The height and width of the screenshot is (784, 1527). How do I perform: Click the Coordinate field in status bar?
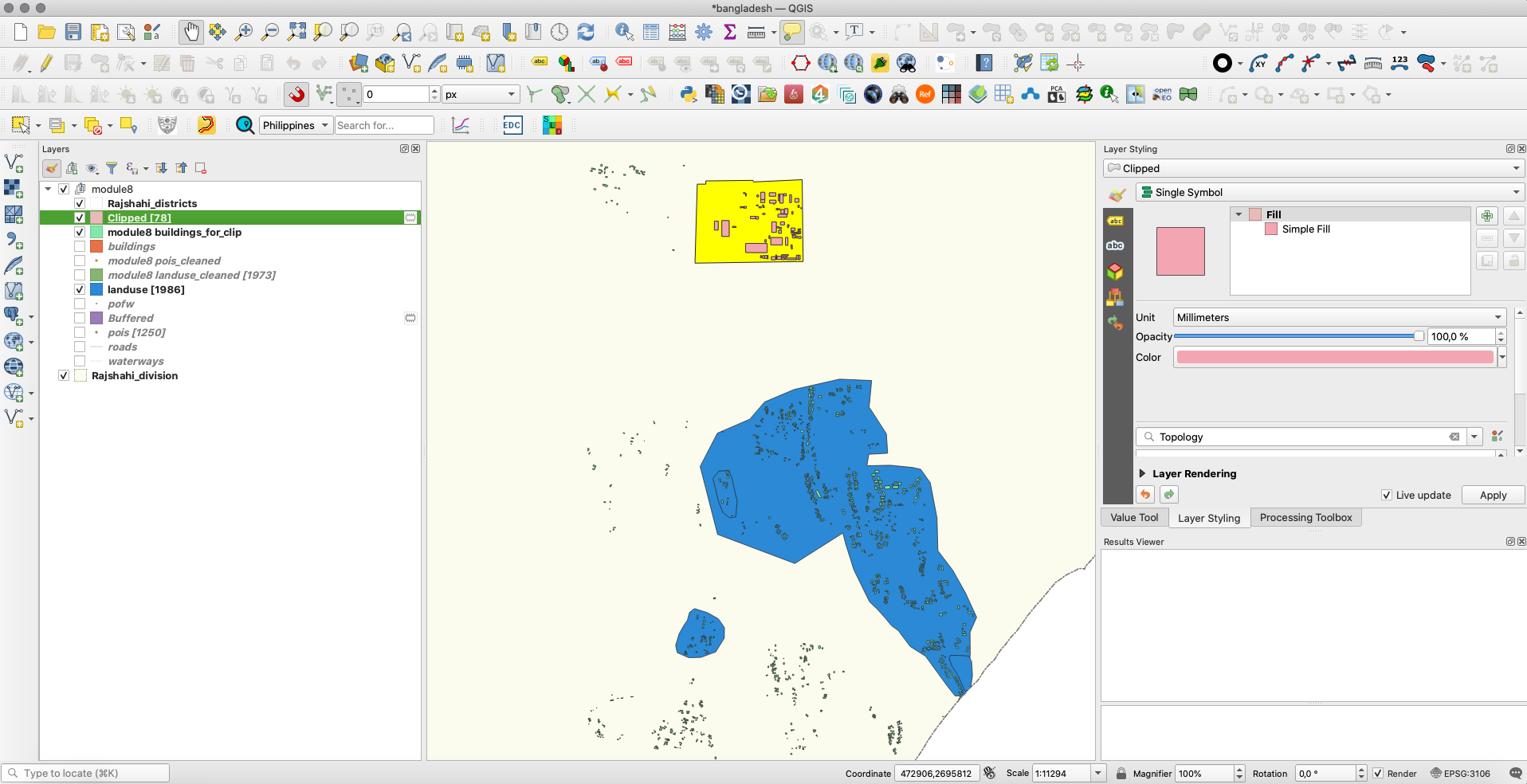click(x=936, y=773)
